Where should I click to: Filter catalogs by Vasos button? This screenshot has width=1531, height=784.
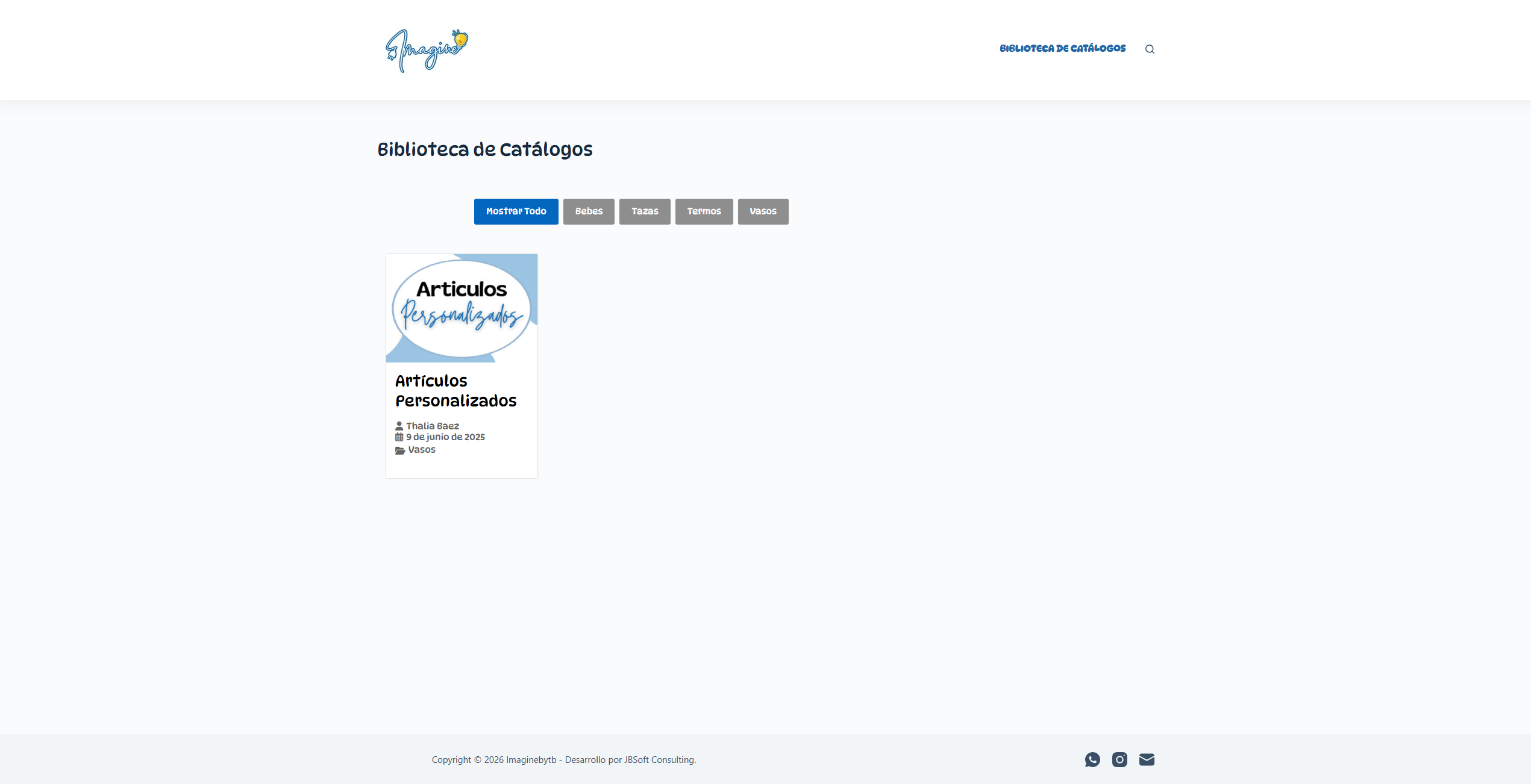pos(762,211)
